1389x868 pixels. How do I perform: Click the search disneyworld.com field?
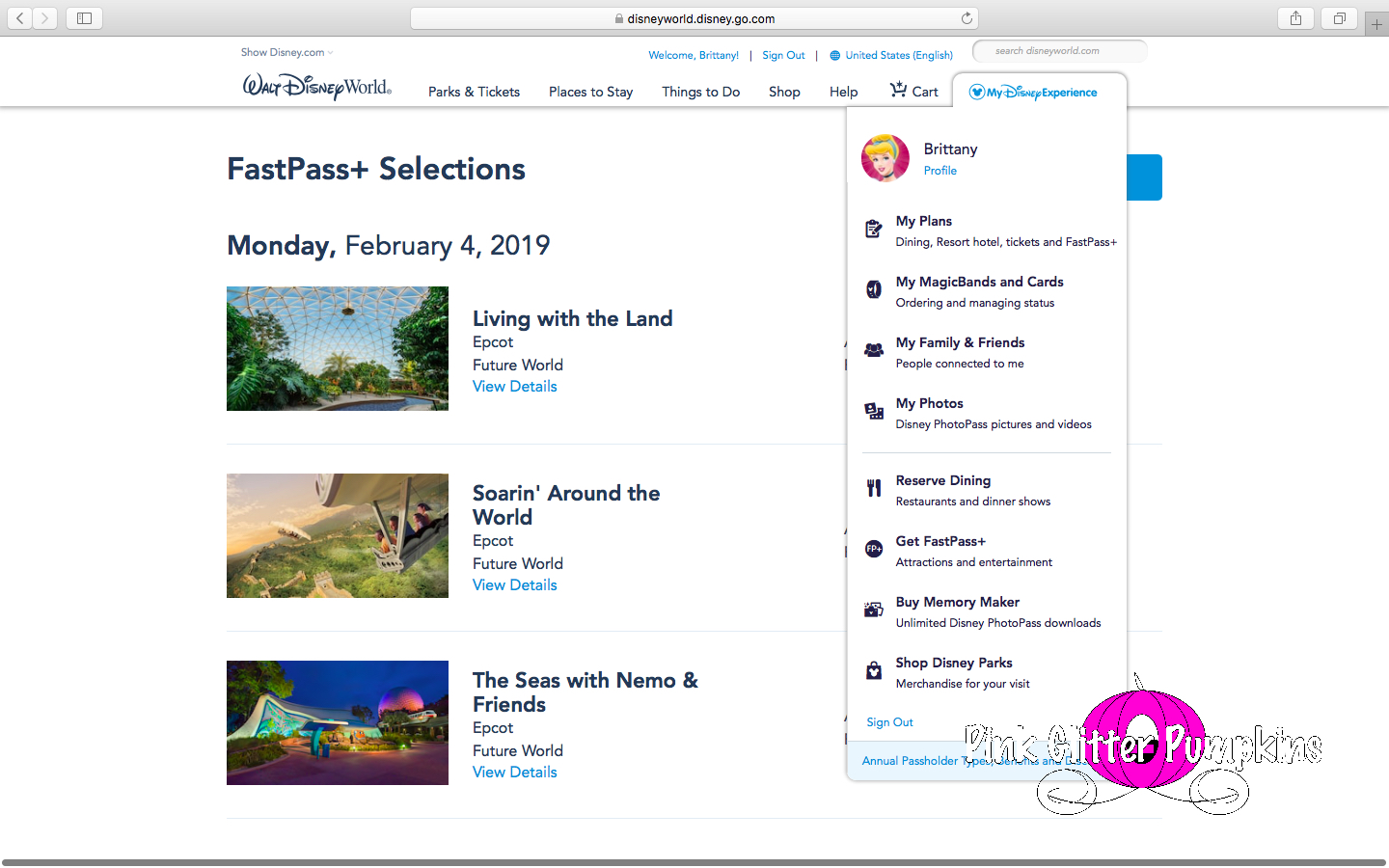point(1059,51)
